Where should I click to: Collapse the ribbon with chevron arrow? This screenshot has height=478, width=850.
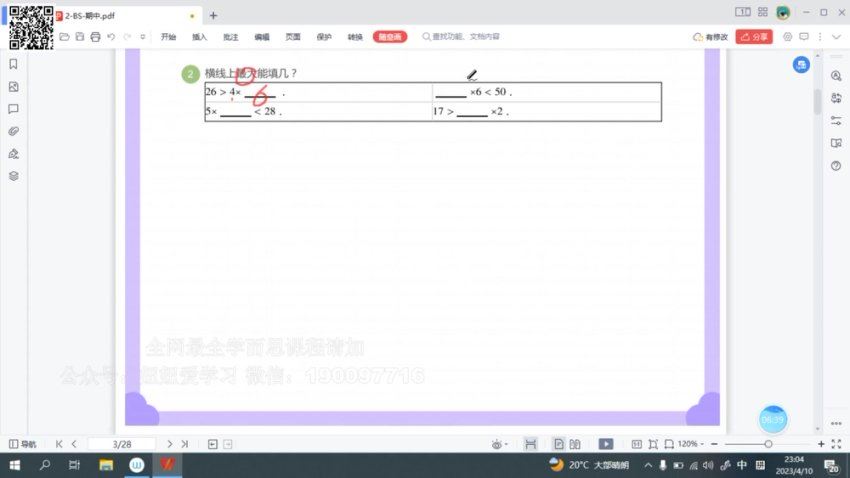tap(836, 37)
